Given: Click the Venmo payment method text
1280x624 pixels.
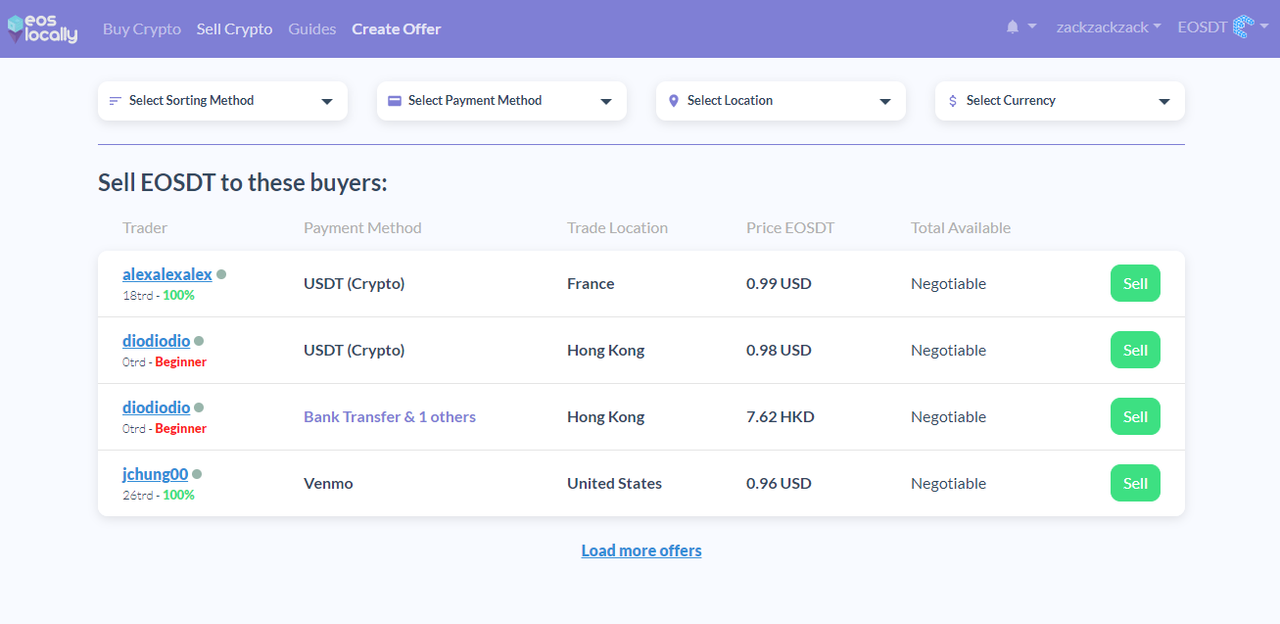Looking at the screenshot, I should click(x=328, y=483).
